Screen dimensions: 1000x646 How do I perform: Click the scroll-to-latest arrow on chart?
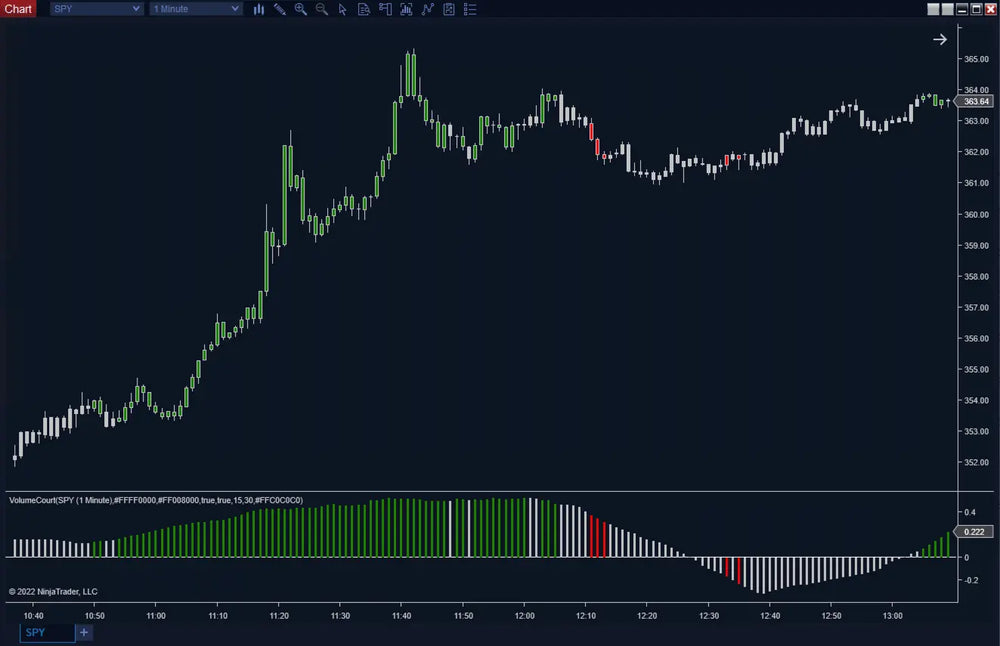coord(940,39)
